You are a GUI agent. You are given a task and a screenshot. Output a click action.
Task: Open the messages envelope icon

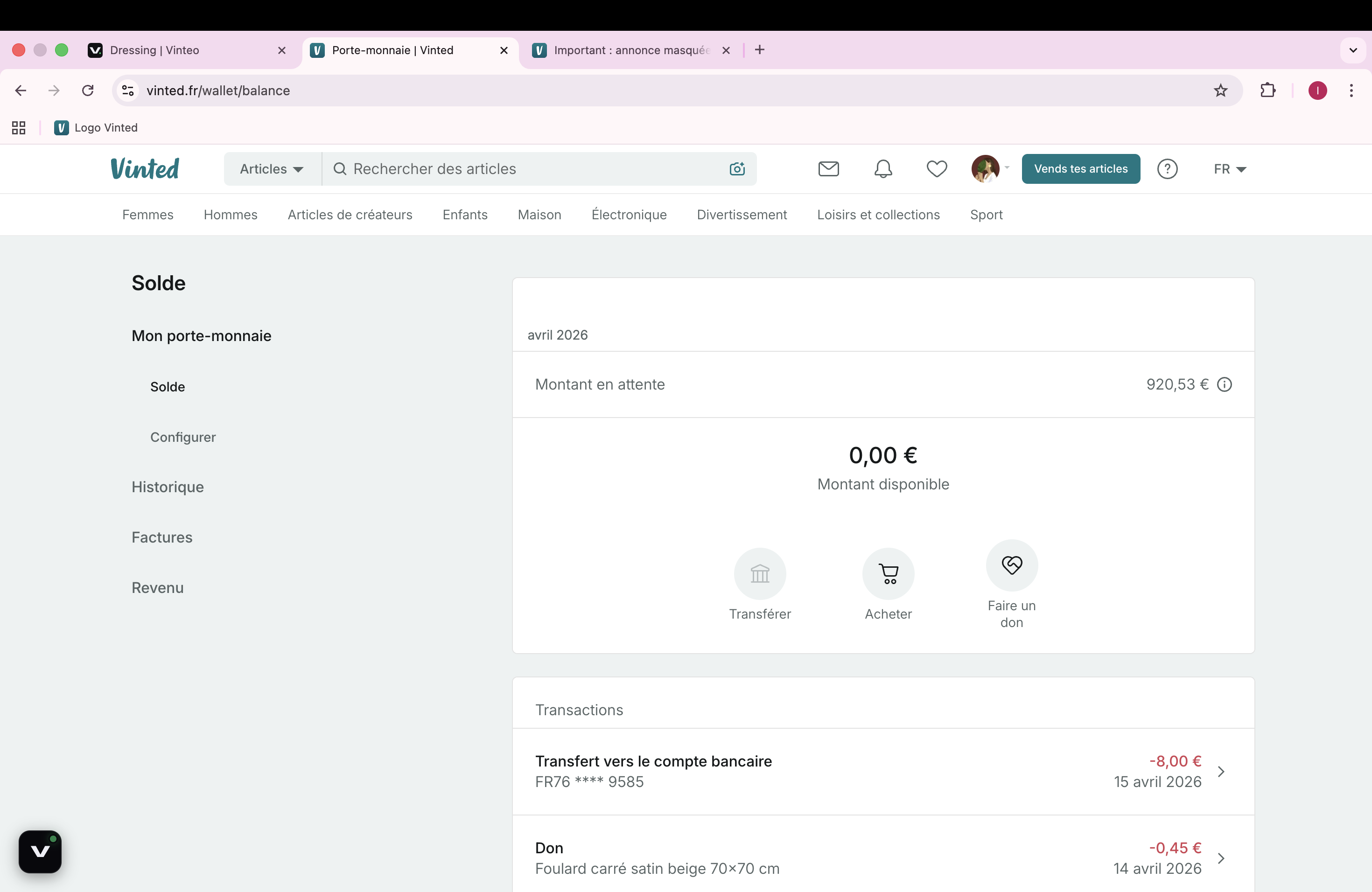(x=828, y=168)
